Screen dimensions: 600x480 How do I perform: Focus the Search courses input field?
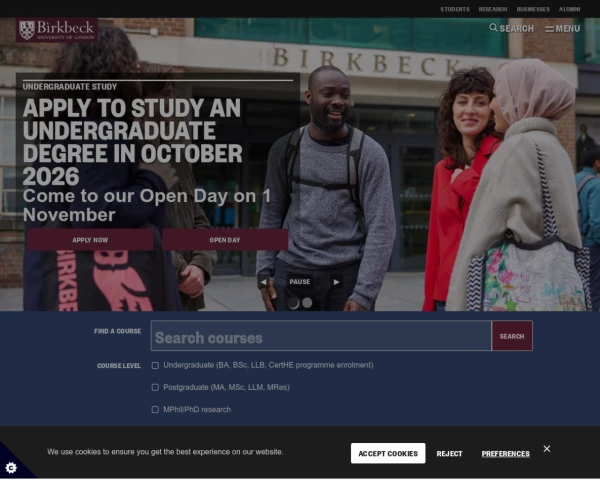click(x=321, y=336)
